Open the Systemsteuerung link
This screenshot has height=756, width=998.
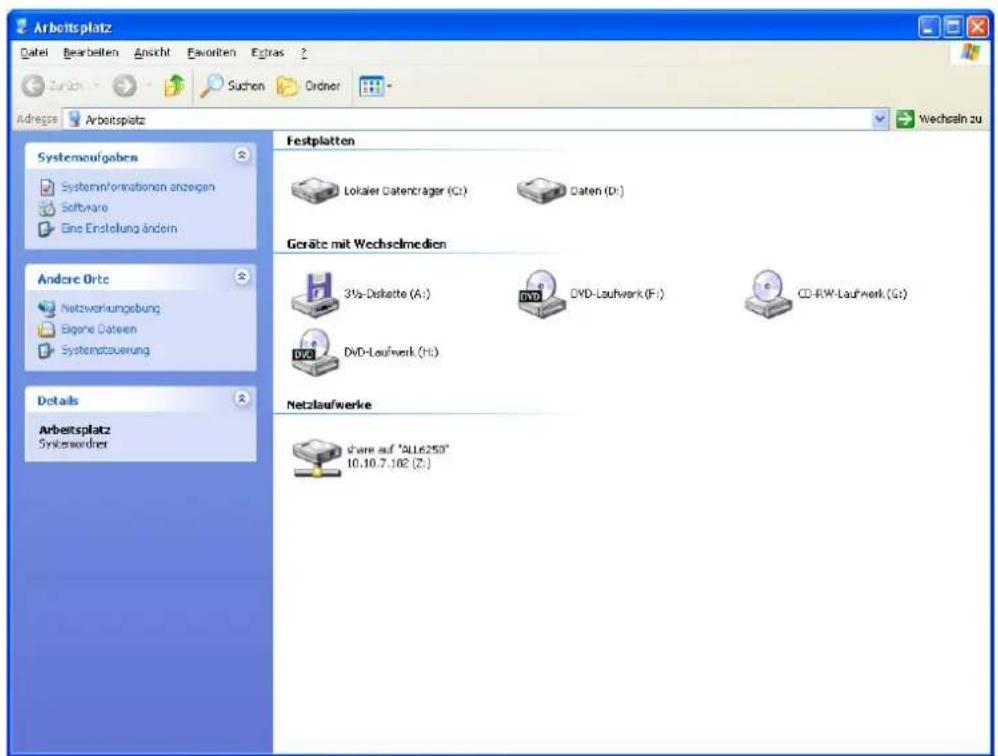[105, 350]
